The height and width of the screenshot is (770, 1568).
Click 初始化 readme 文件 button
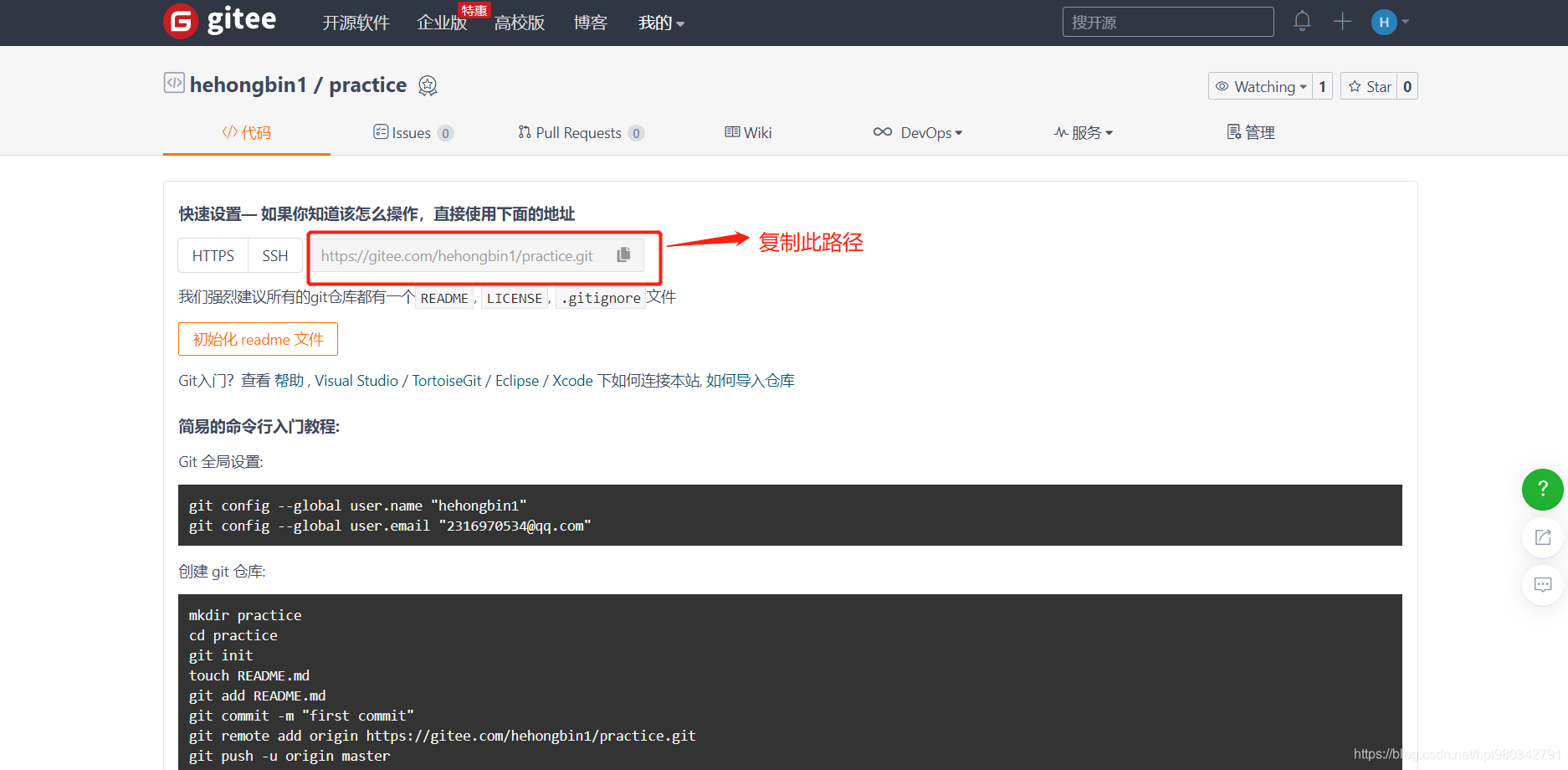258,339
